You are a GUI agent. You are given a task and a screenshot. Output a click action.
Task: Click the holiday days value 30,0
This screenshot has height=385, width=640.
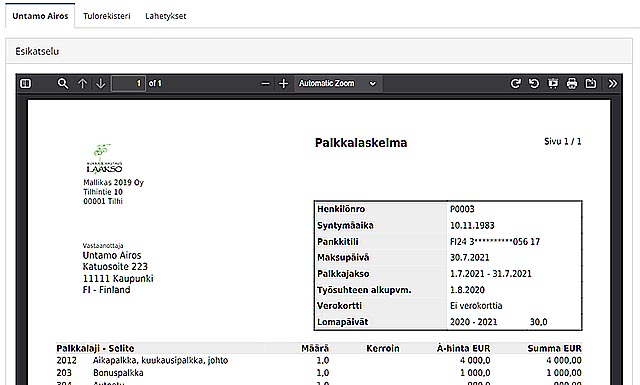[538, 322]
